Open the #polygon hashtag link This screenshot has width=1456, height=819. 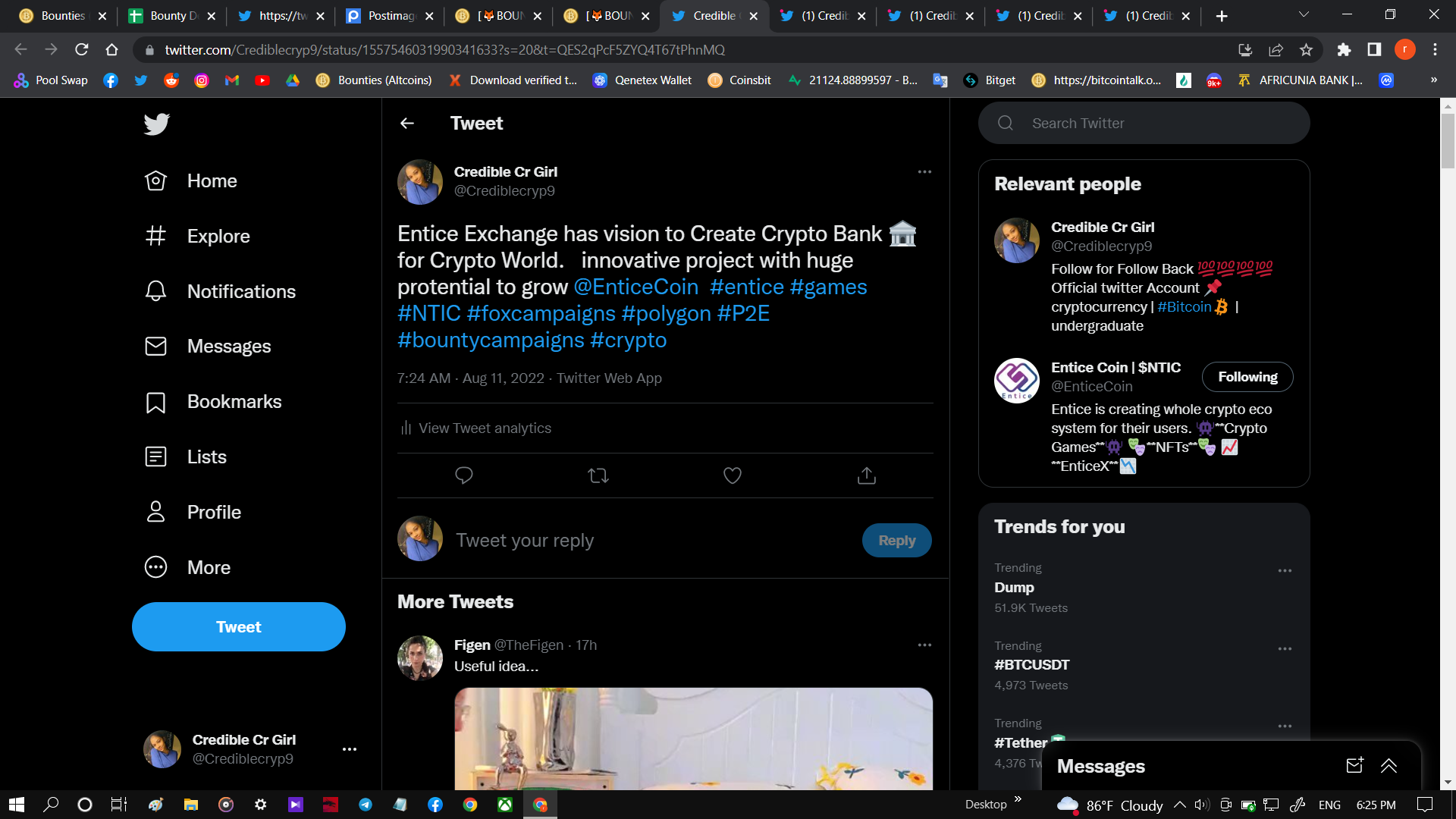[x=667, y=313]
